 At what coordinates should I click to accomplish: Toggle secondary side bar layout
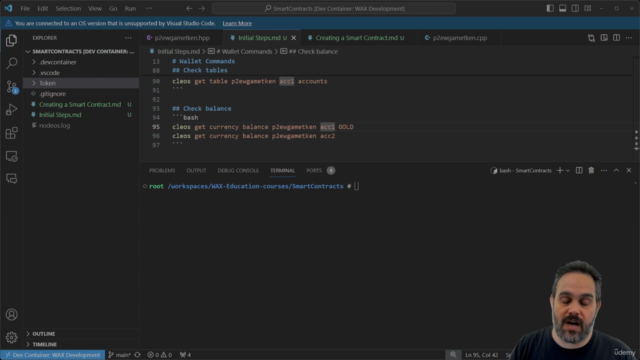(x=575, y=9)
